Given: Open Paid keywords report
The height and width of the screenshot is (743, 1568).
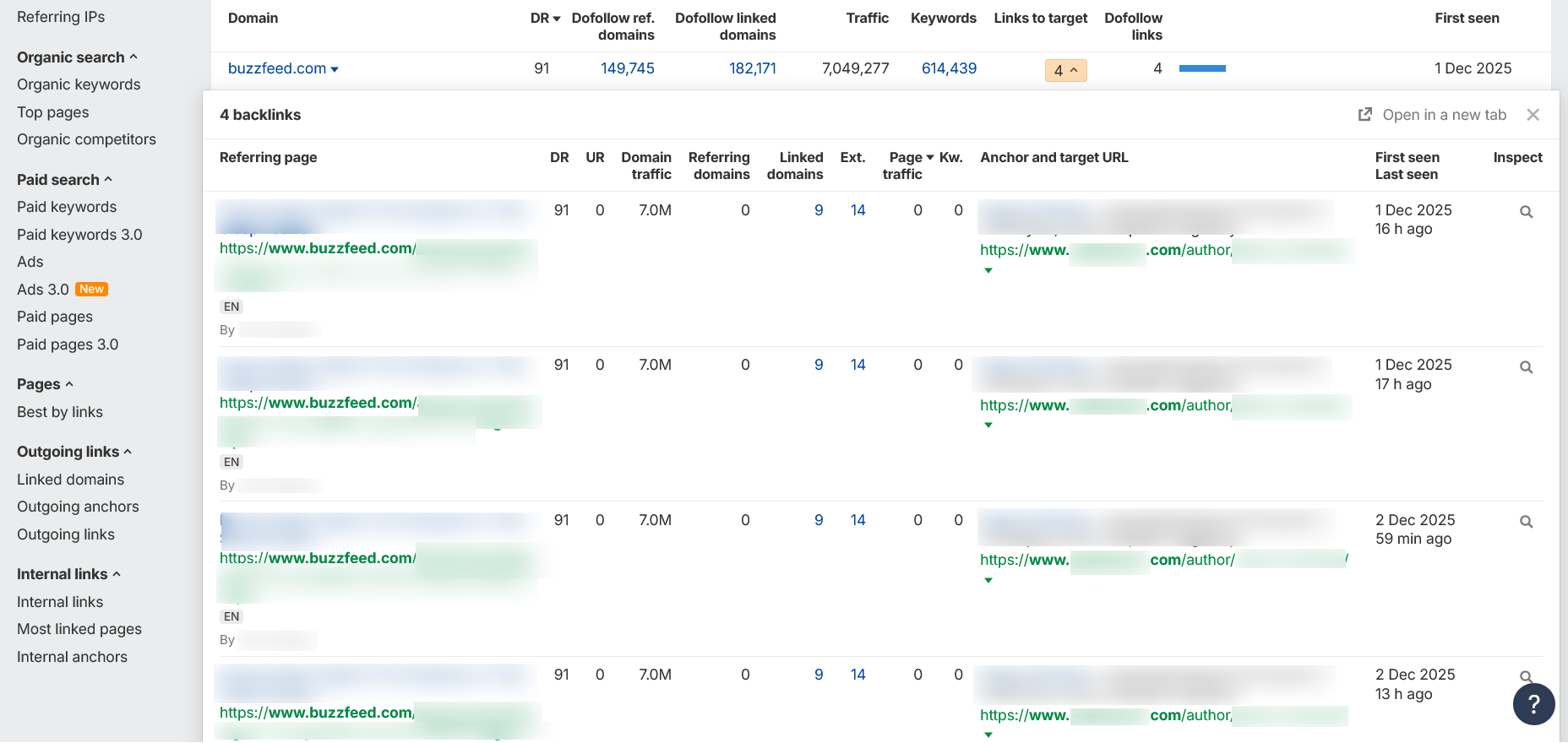Looking at the screenshot, I should [x=67, y=207].
